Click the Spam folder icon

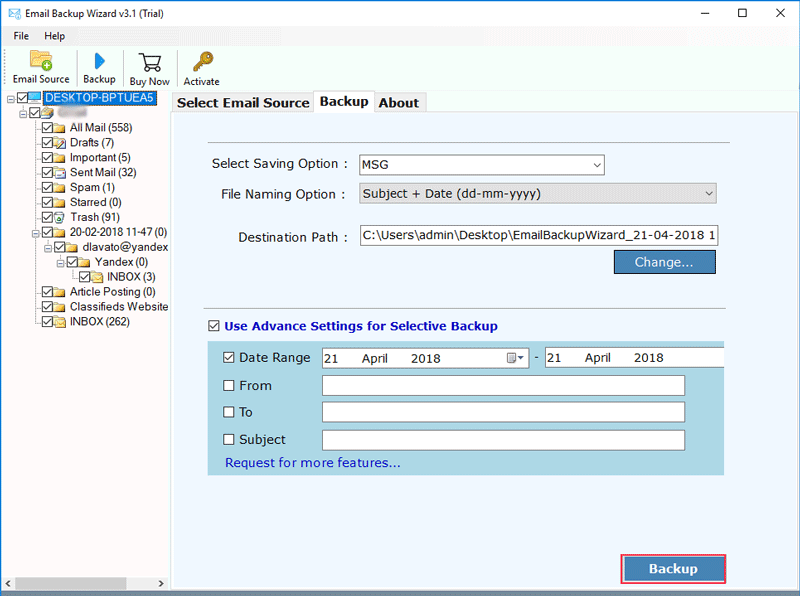pyautogui.click(x=59, y=187)
